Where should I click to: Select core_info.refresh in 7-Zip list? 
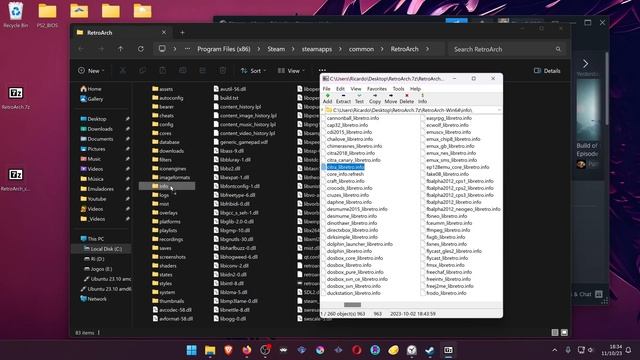click(345, 174)
